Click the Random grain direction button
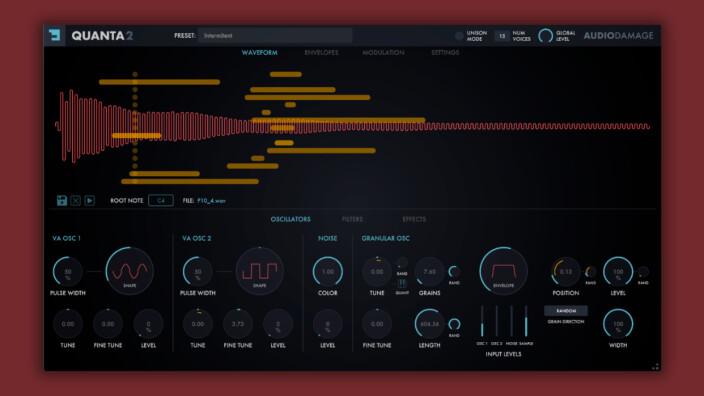The width and height of the screenshot is (704, 396). [x=566, y=311]
